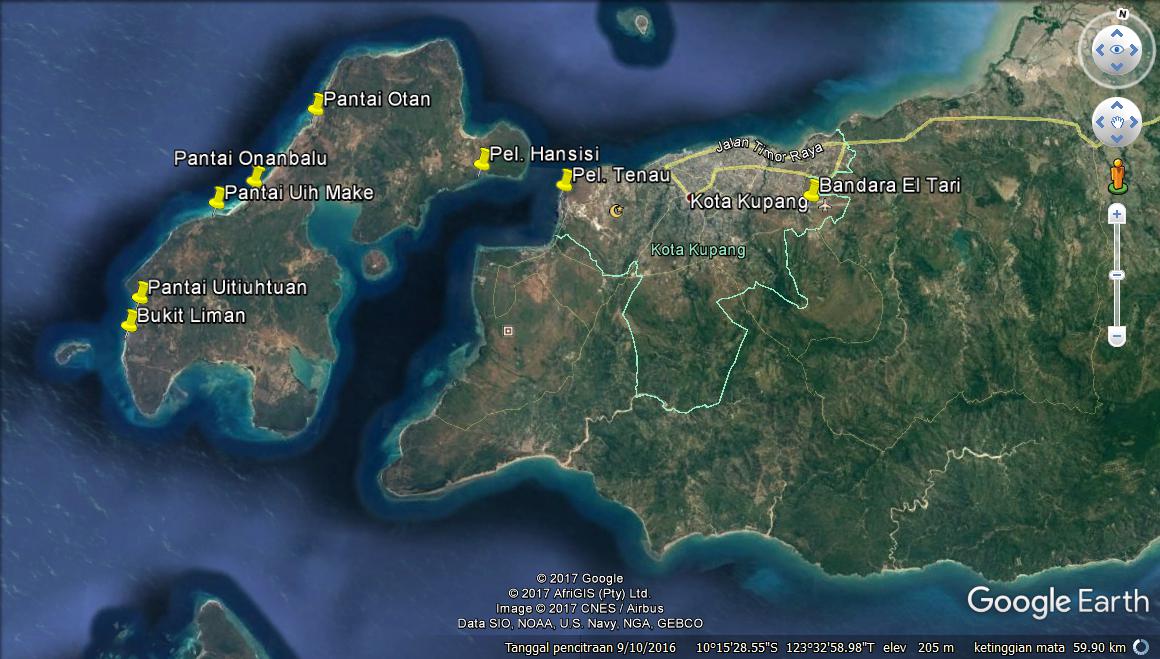Image resolution: width=1160 pixels, height=659 pixels.
Task: Click the zoom in plus icon
Action: 1117,216
